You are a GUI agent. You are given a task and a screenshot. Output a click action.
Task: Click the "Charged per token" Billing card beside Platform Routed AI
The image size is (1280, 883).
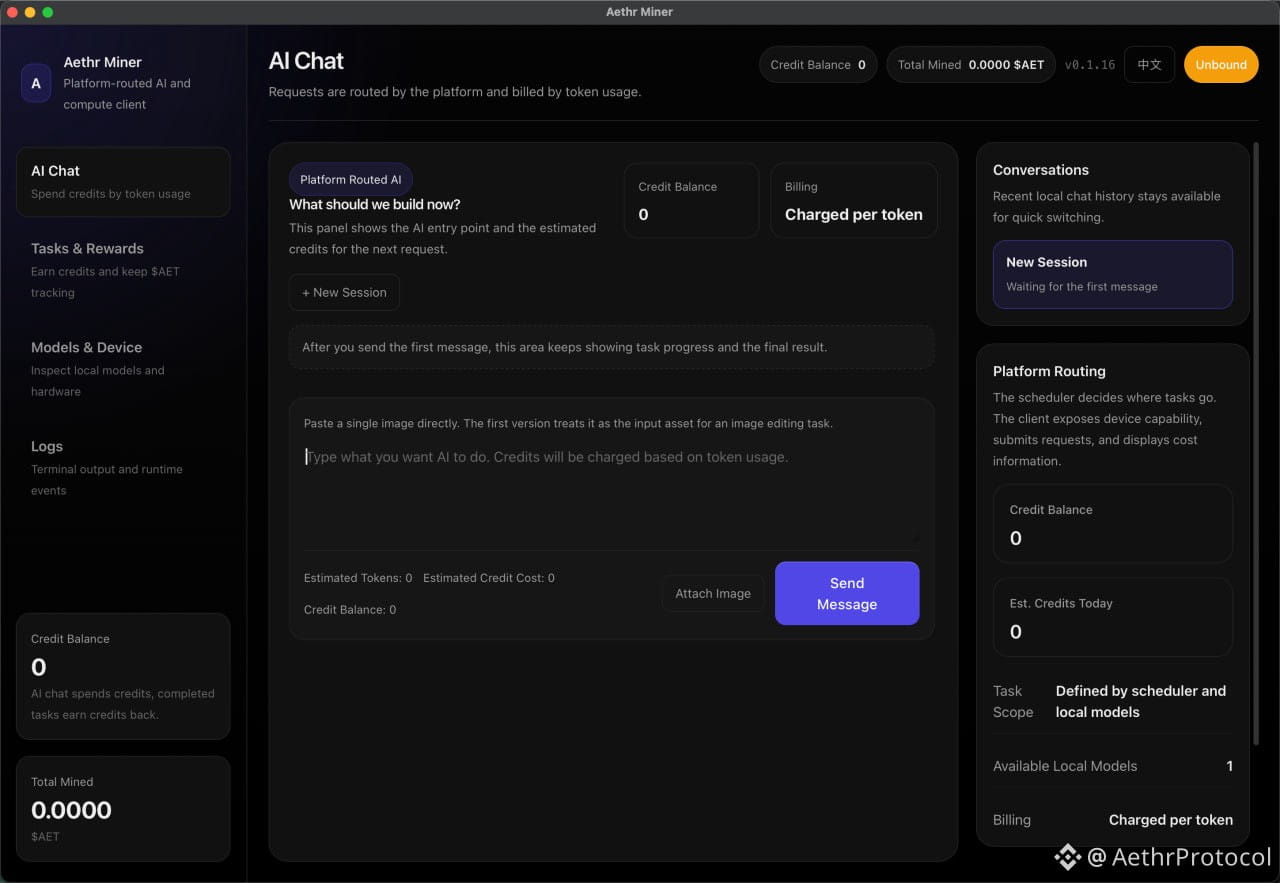(x=854, y=201)
